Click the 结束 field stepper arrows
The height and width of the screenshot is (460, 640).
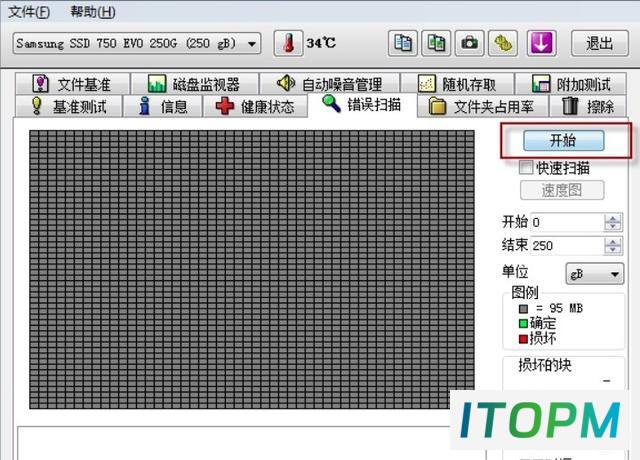coord(612,246)
